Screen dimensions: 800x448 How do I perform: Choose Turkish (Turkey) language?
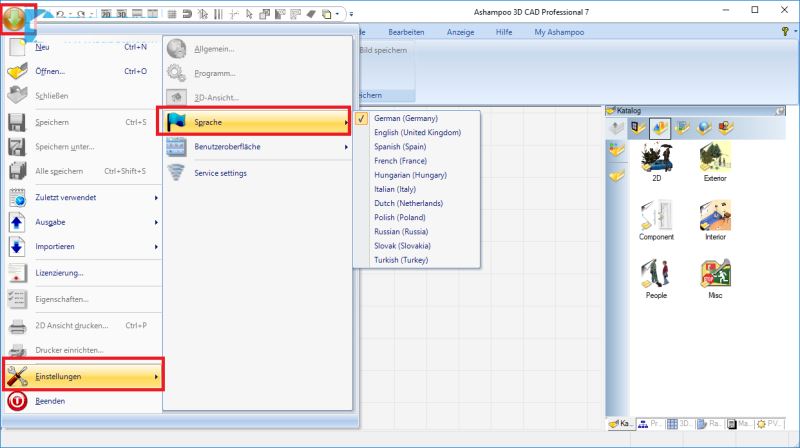[417, 260]
